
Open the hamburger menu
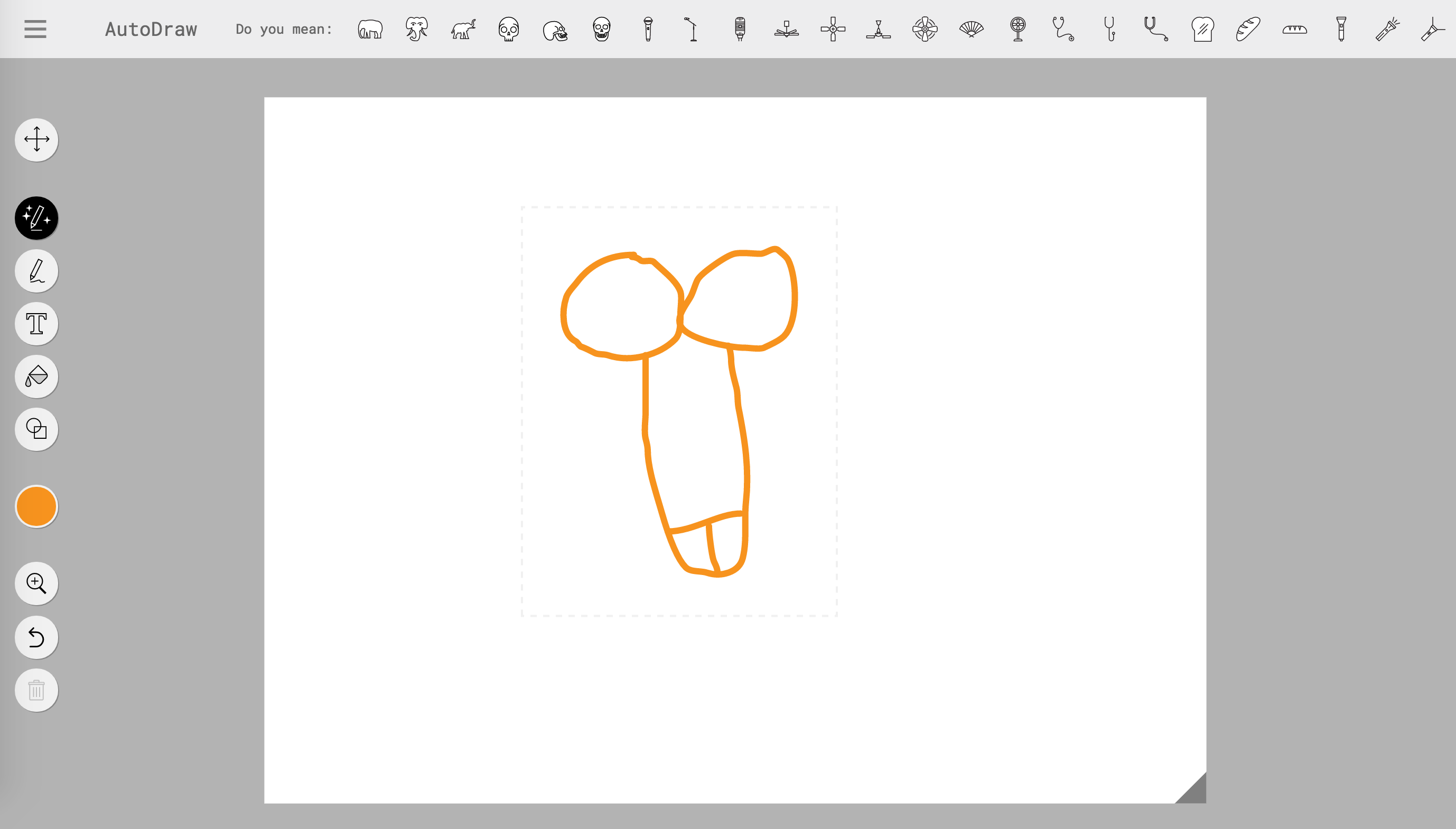coord(35,29)
